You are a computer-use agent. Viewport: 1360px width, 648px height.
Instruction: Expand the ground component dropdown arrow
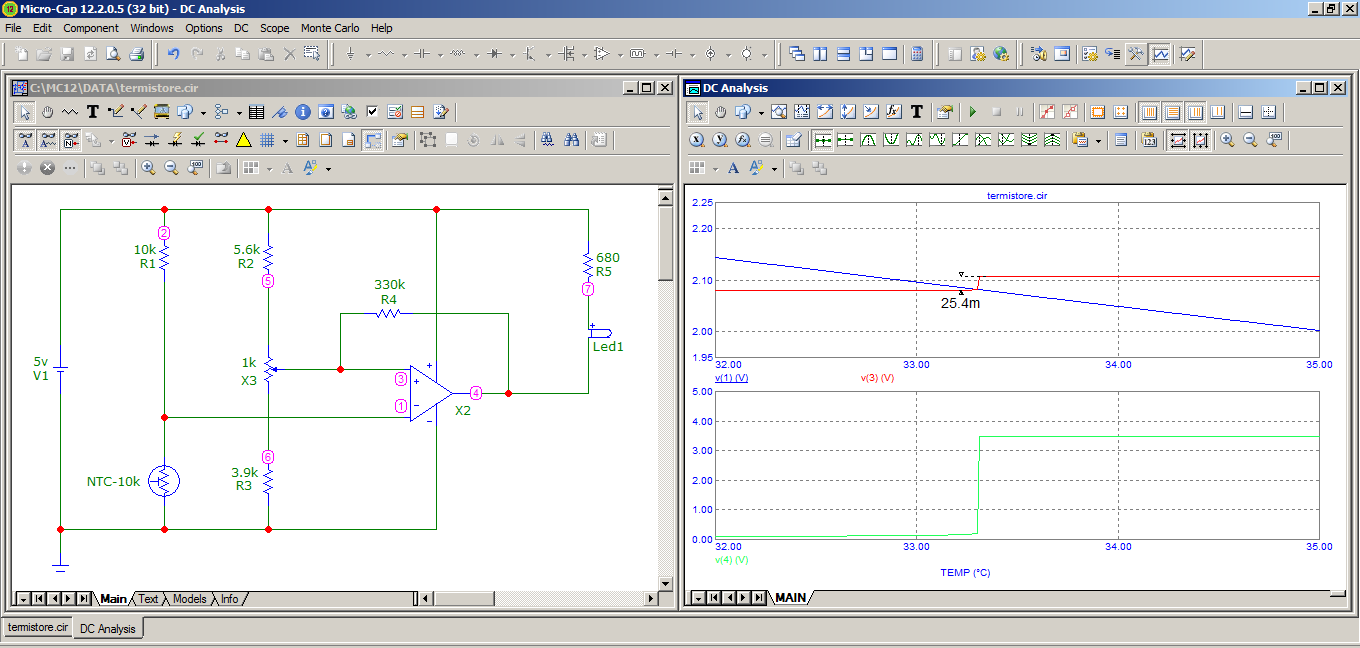pyautogui.click(x=368, y=55)
